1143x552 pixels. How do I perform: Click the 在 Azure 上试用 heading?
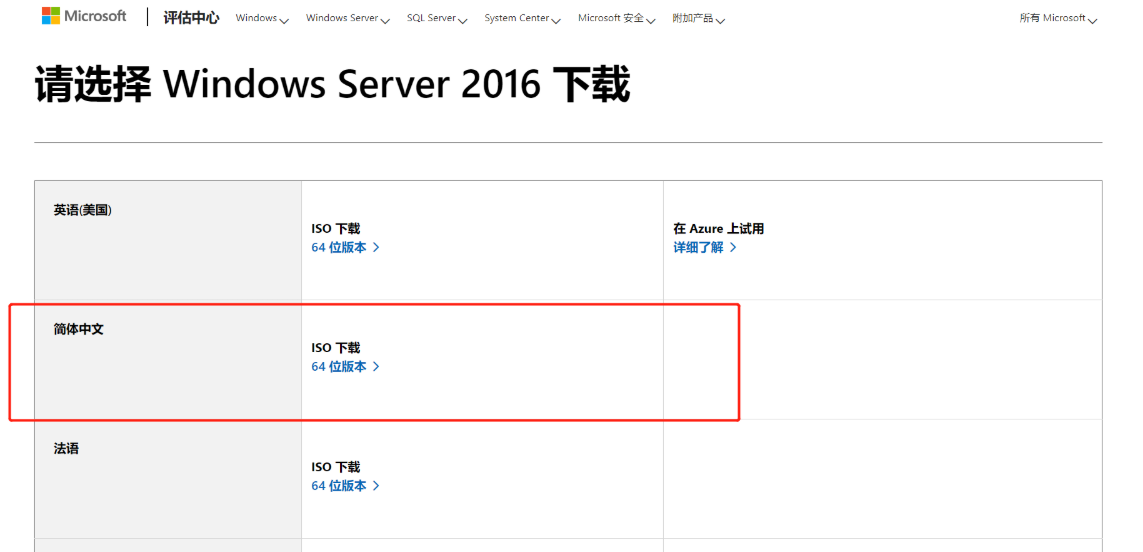tap(719, 229)
